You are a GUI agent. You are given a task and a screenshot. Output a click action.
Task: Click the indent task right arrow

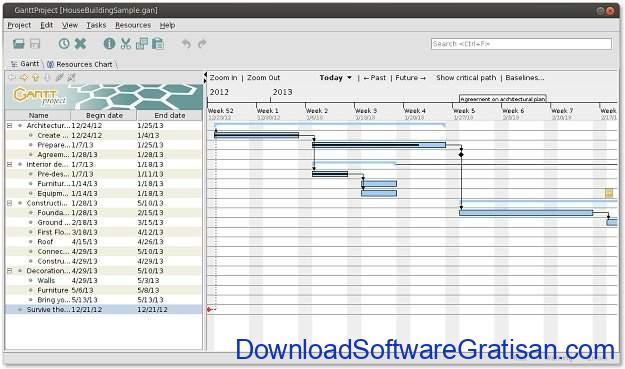tap(24, 77)
